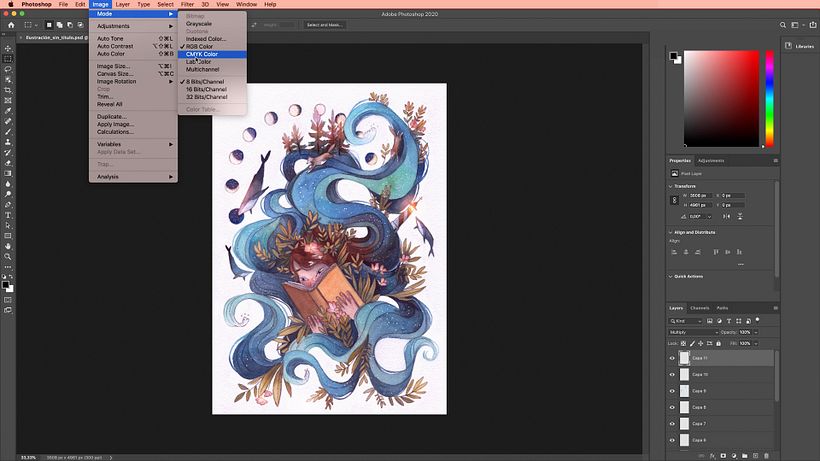This screenshot has width=820, height=461.
Task: Toggle Quick Mask mode icon in toolbar
Action: coord(8,300)
